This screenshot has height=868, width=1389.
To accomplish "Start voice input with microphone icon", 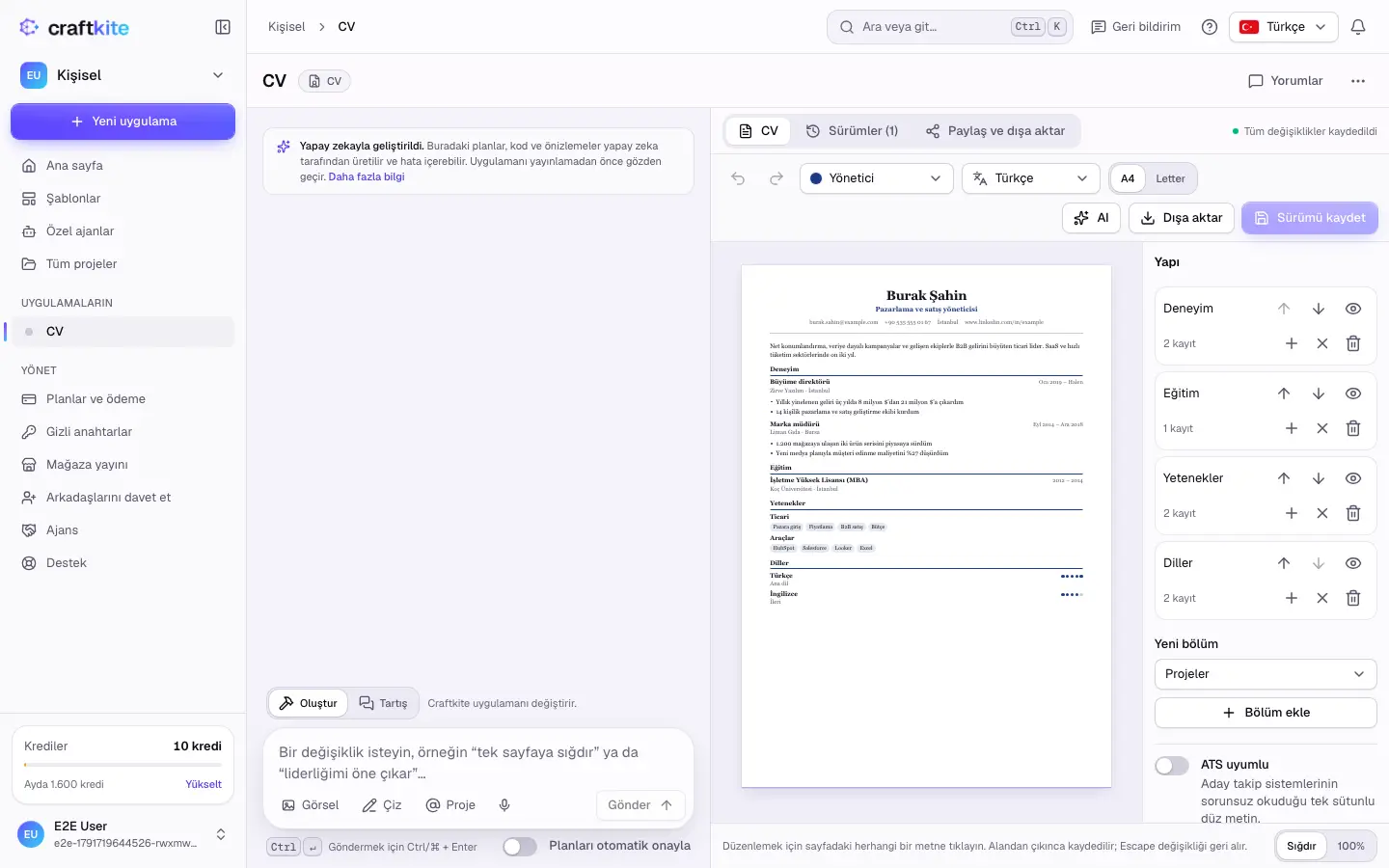I will (504, 805).
